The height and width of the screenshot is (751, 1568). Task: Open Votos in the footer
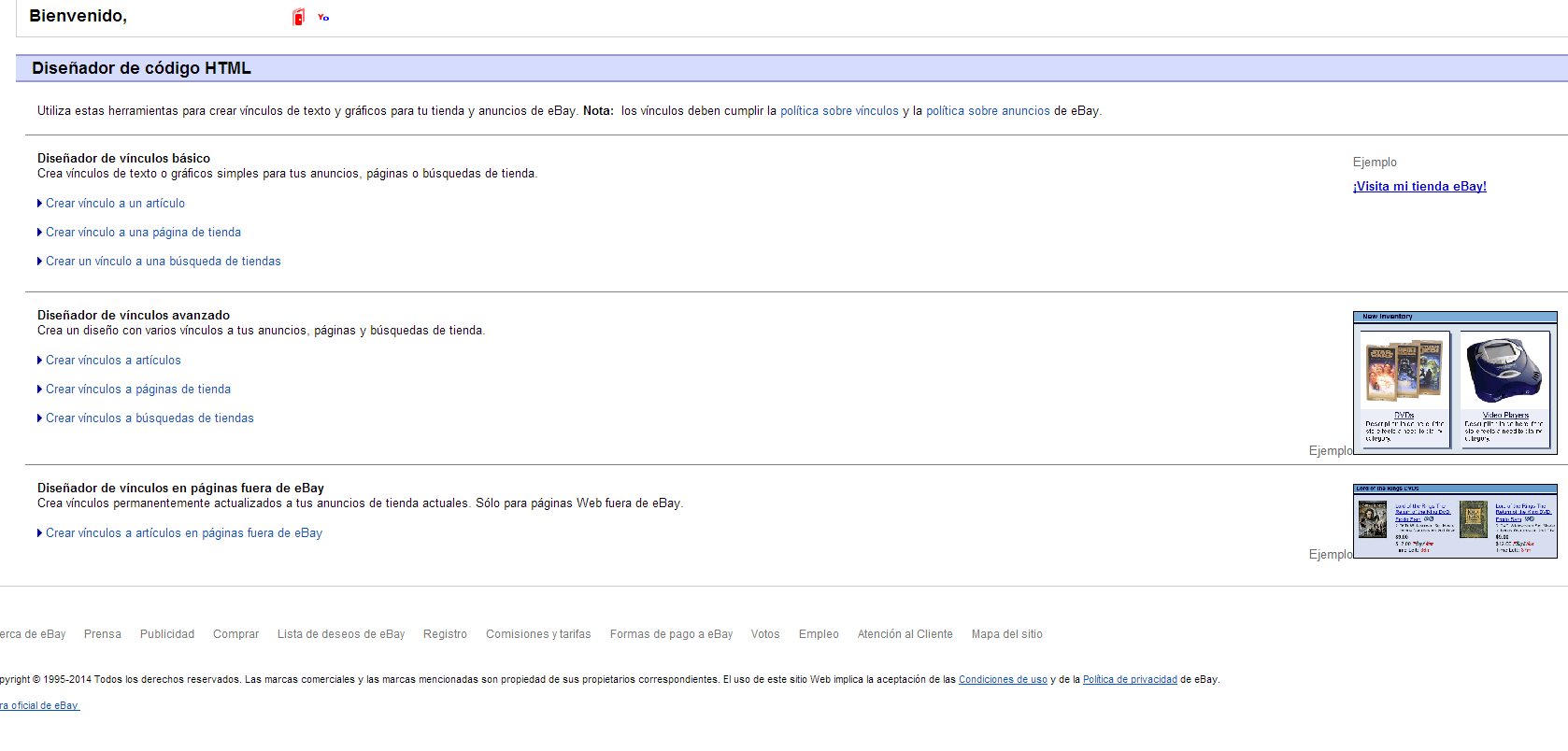765,634
